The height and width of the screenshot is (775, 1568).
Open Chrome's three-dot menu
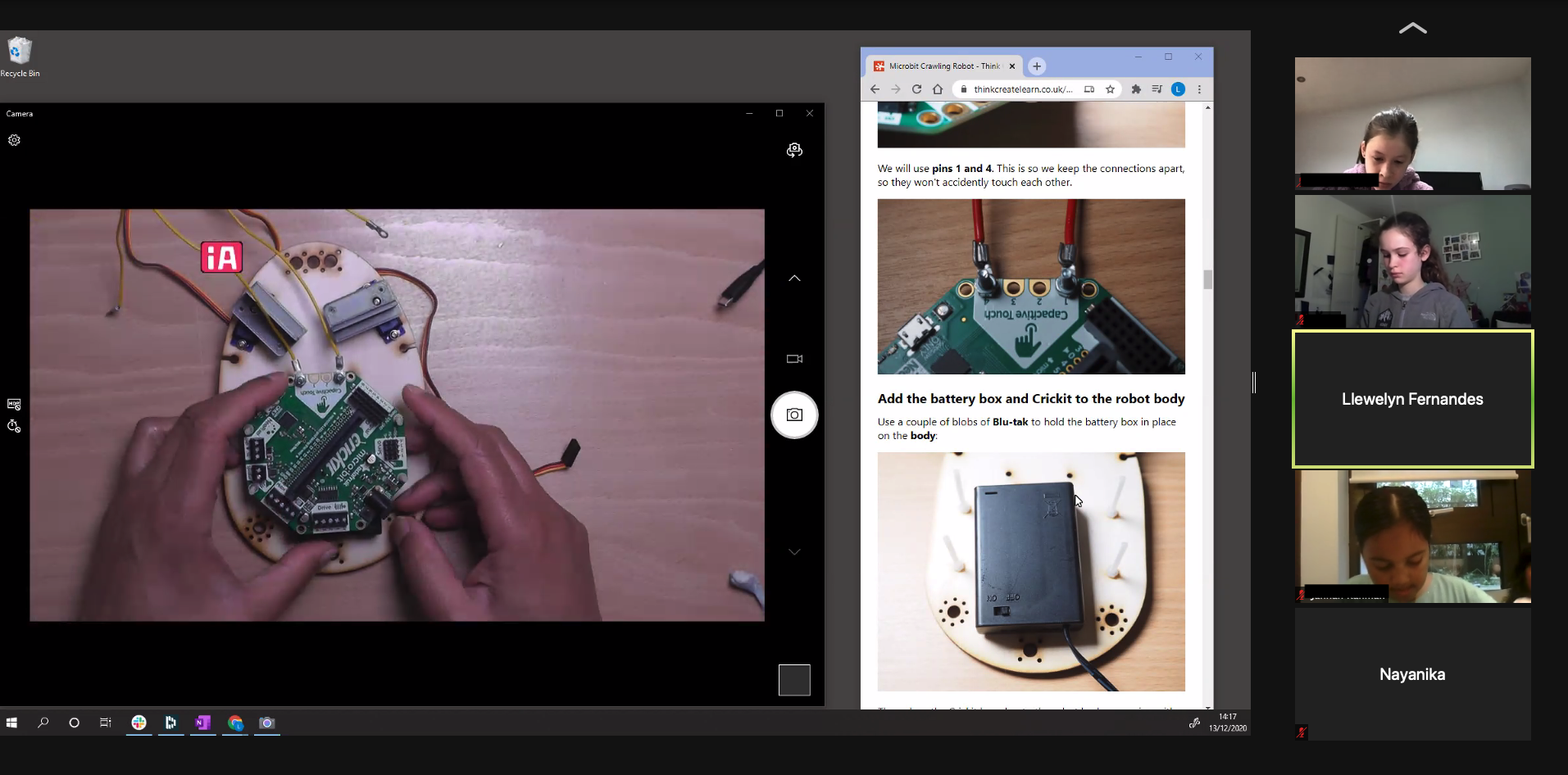coord(1199,89)
